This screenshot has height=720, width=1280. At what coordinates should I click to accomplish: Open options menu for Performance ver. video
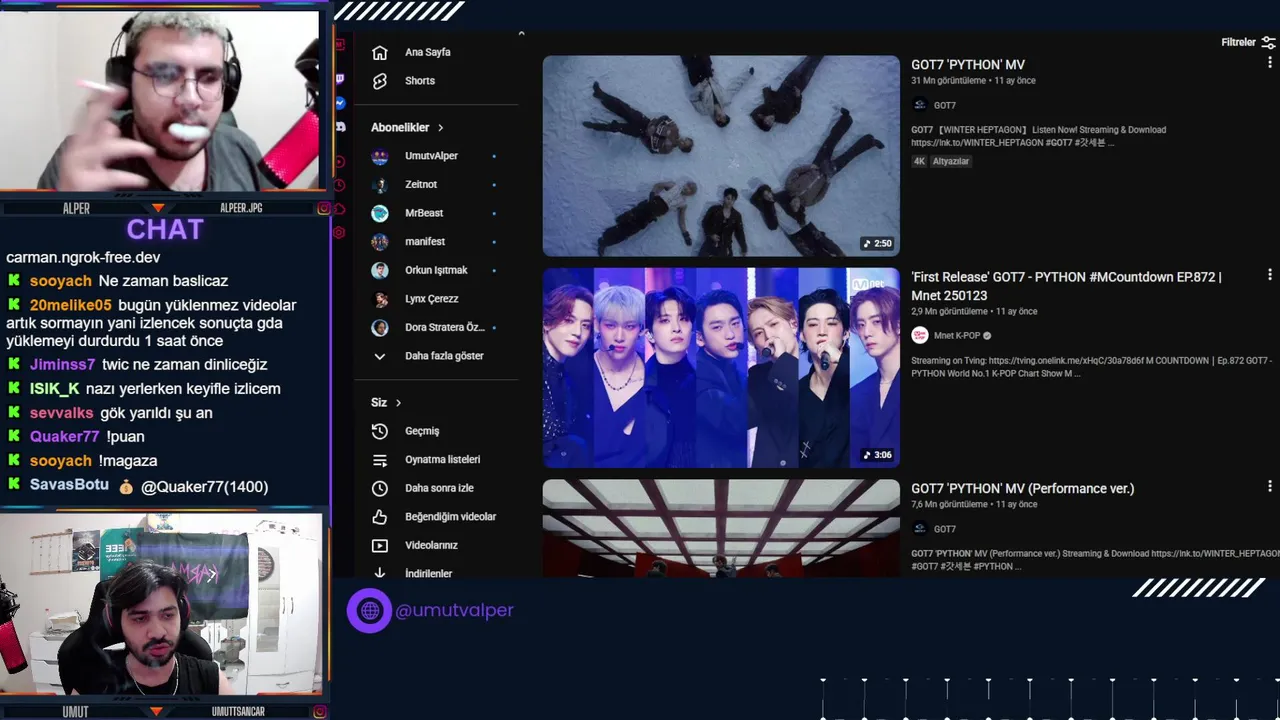coord(1270,487)
